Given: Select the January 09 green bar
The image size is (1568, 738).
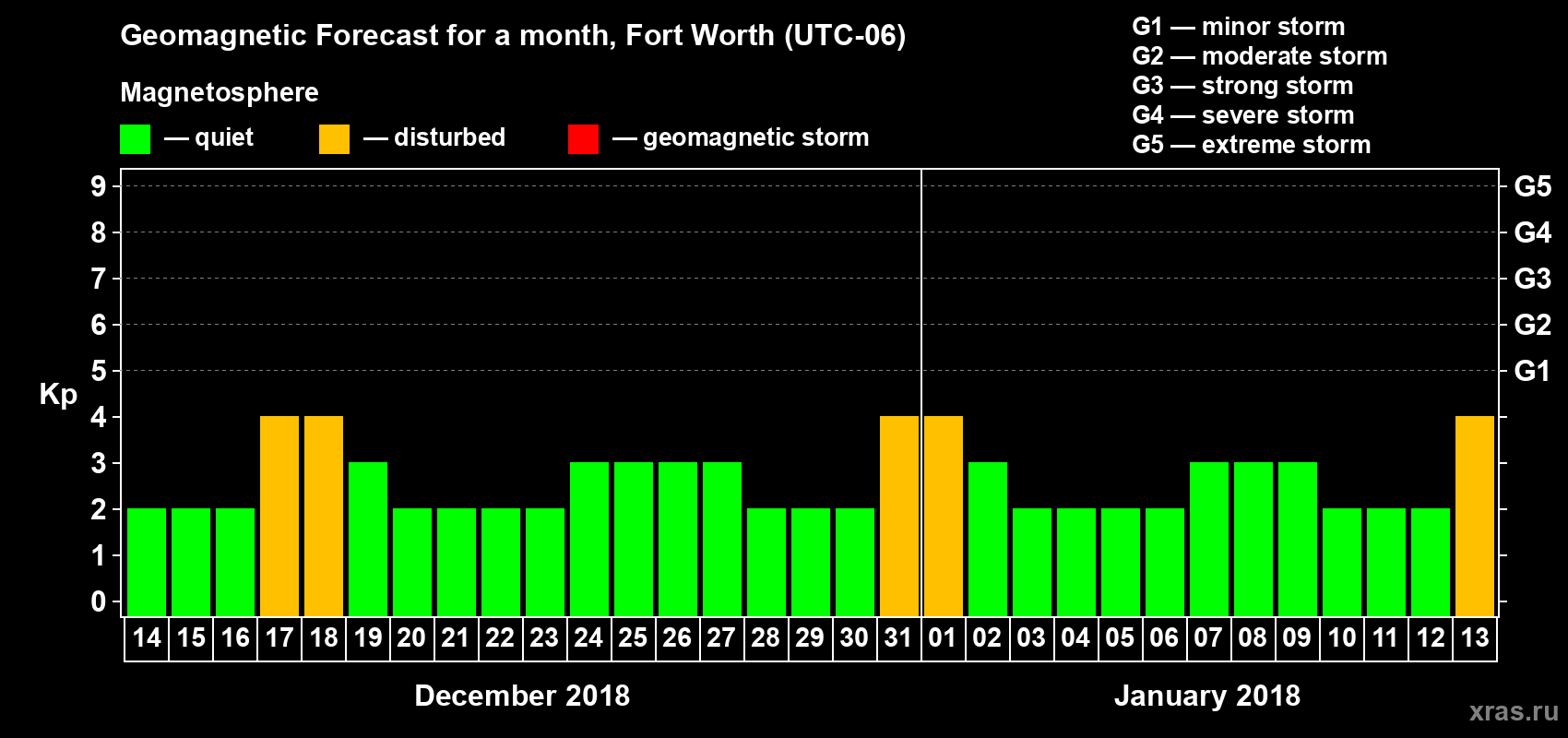Looking at the screenshot, I should (x=1298, y=539).
